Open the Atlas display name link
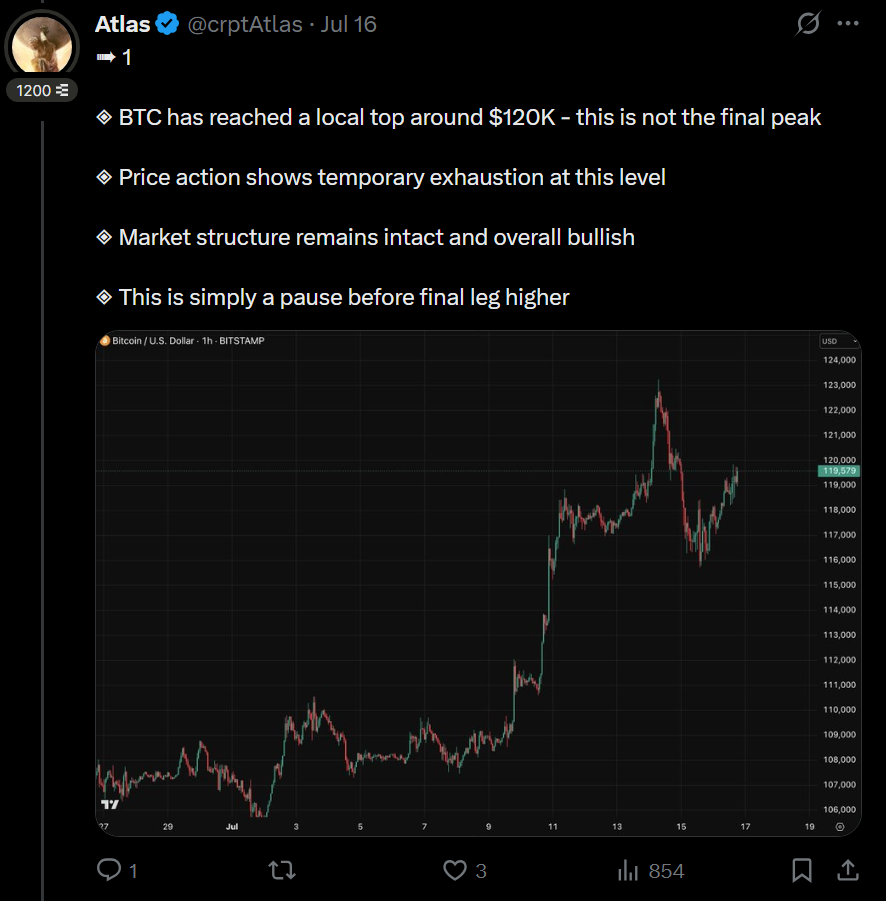The image size is (886, 901). coord(122,24)
